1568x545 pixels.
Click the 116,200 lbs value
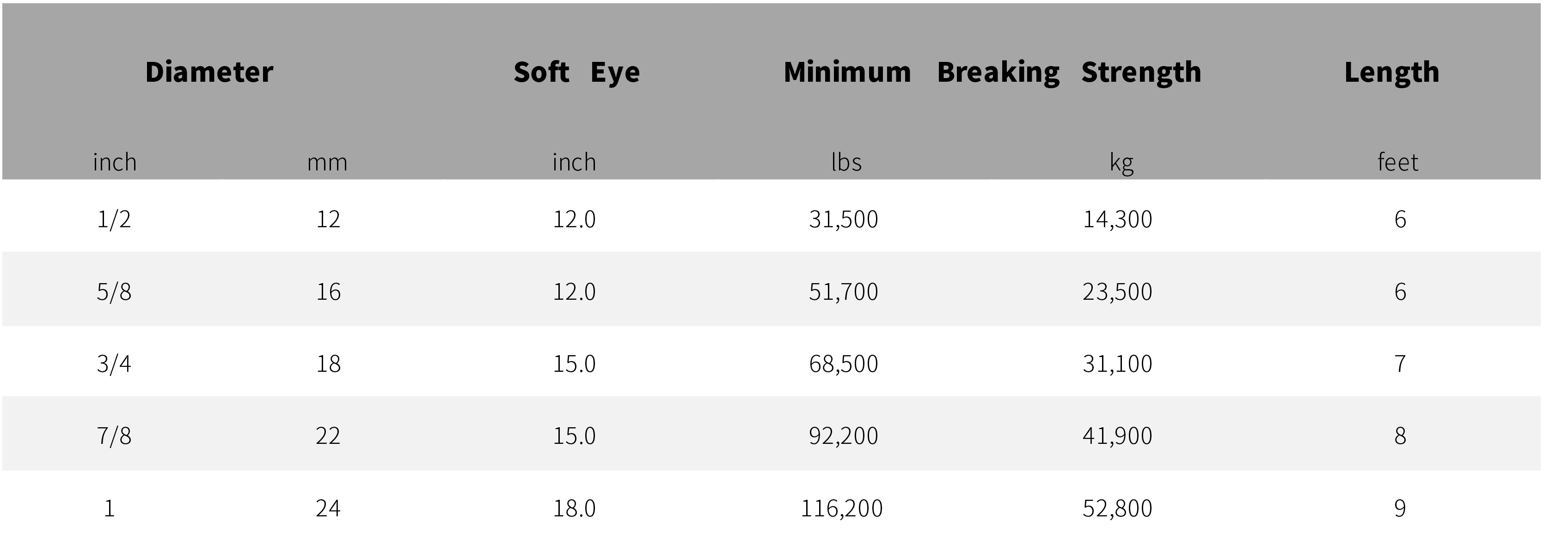coord(841,509)
